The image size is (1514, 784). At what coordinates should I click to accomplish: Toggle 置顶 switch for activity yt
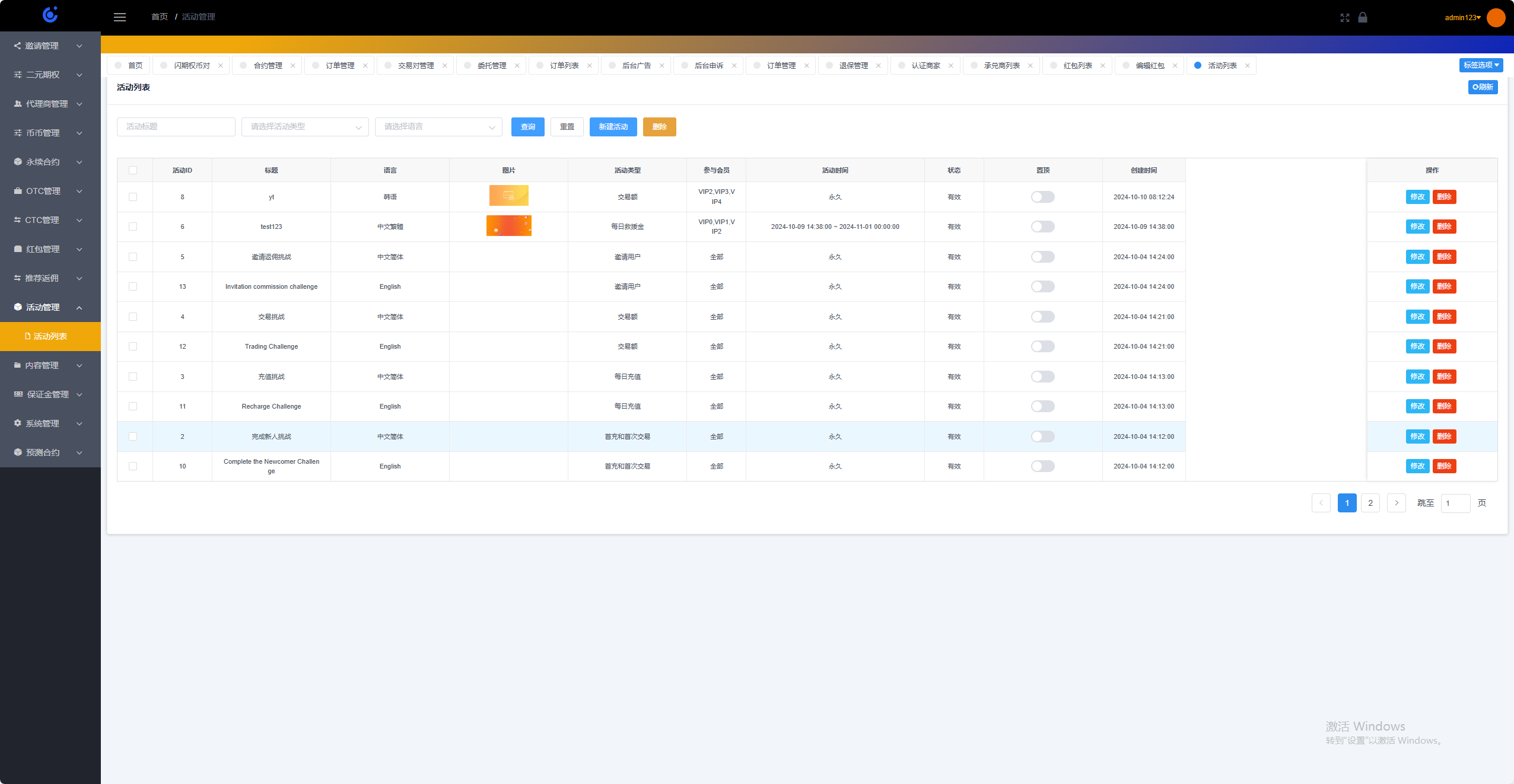1042,197
